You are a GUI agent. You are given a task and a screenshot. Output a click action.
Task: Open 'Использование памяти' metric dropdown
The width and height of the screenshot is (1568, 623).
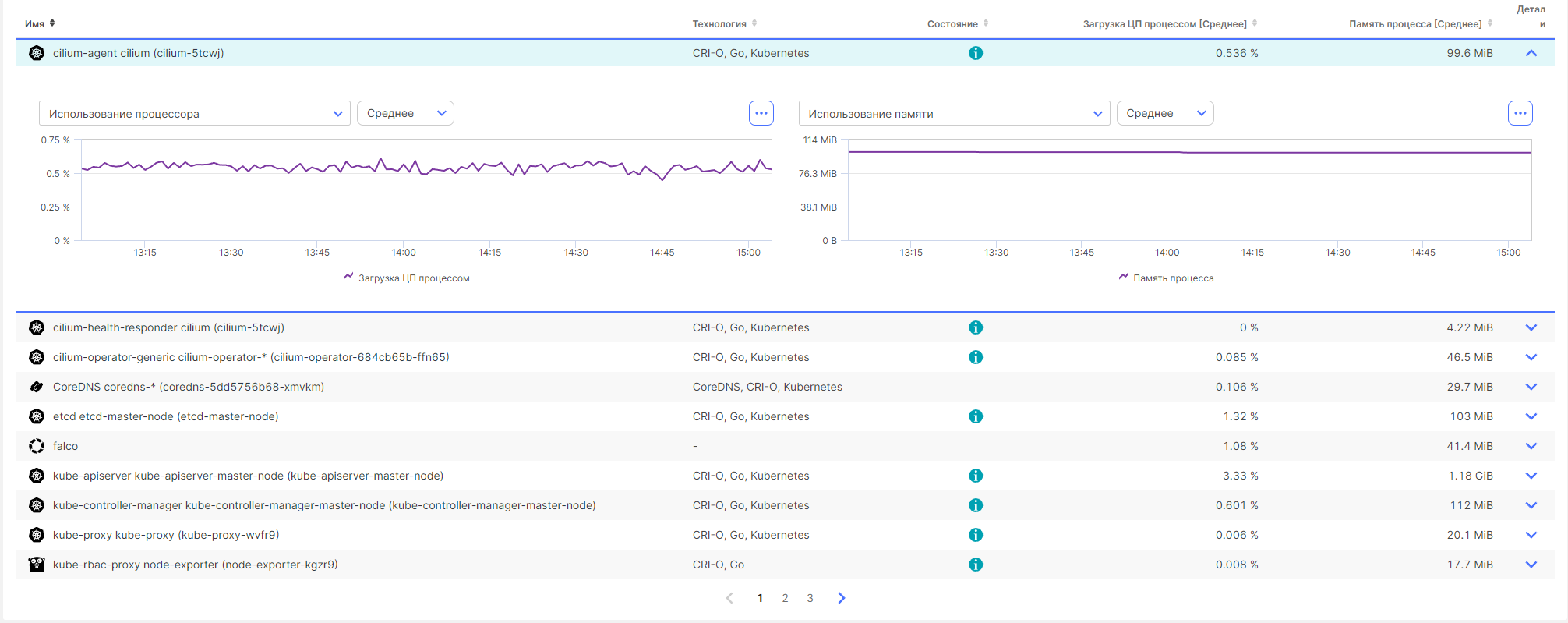click(x=953, y=114)
